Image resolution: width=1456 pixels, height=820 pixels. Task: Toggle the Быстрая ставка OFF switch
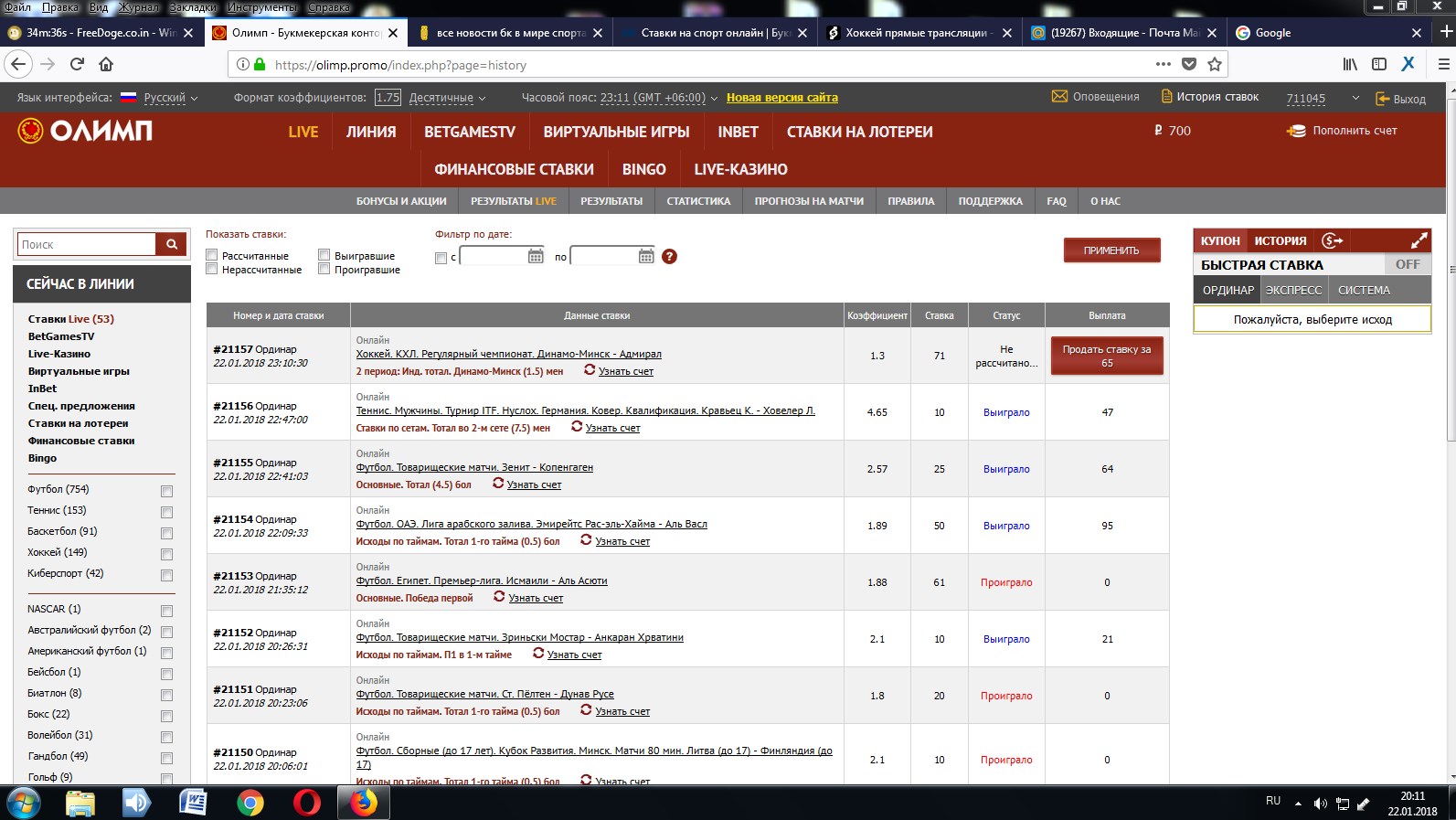pos(1407,264)
